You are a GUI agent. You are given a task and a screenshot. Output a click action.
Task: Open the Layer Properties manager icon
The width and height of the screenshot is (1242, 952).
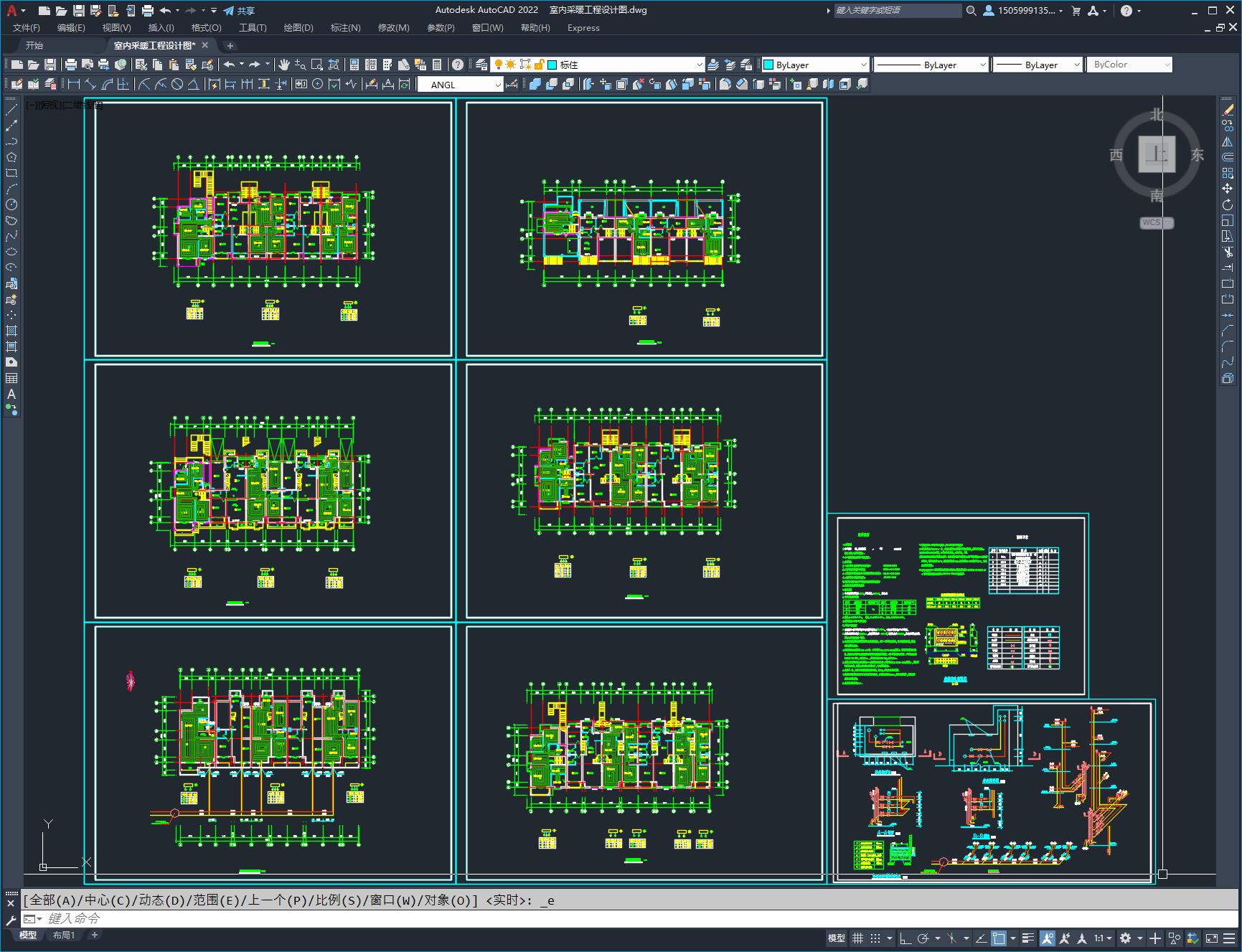click(x=481, y=65)
